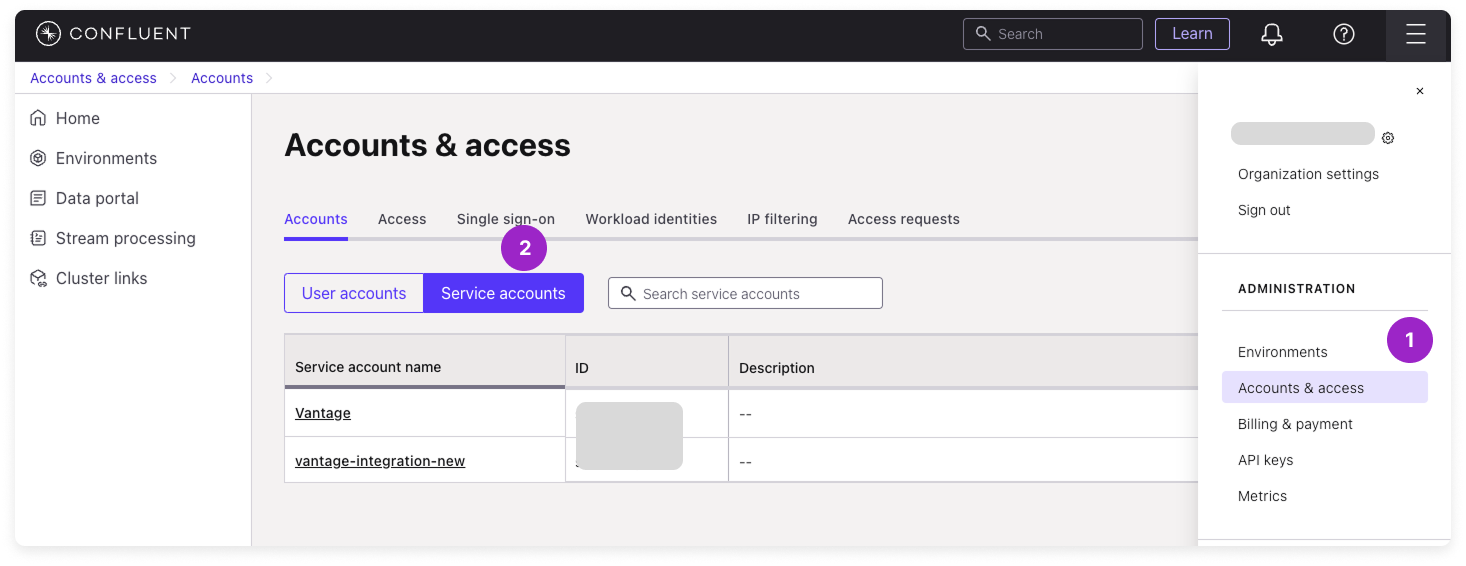Click Sign out in menu

(1264, 210)
